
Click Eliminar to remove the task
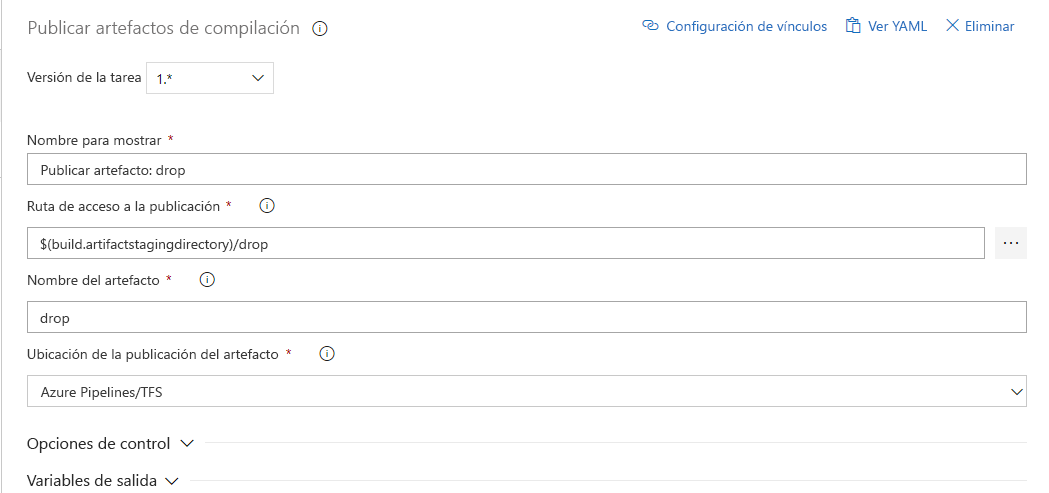coord(989,26)
